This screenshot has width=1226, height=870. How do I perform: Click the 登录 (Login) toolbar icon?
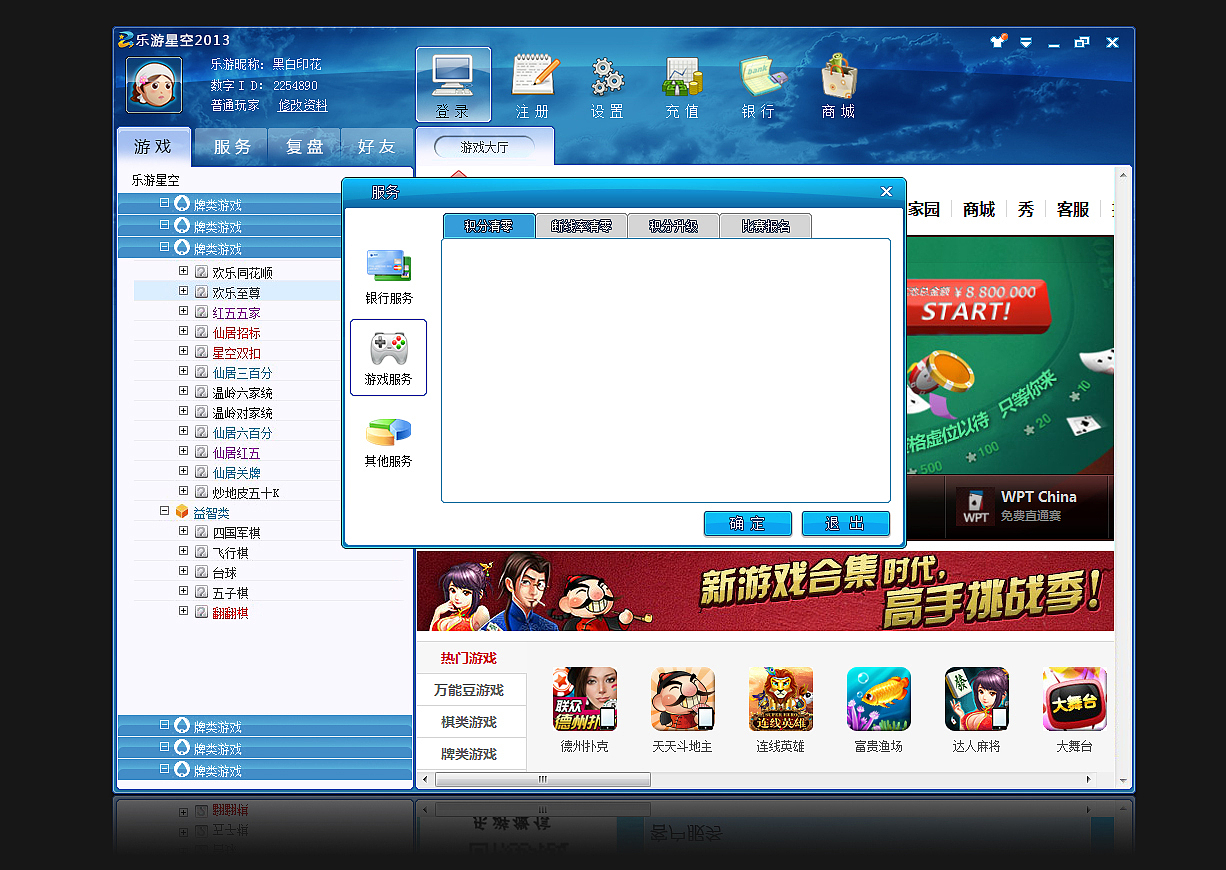click(452, 85)
